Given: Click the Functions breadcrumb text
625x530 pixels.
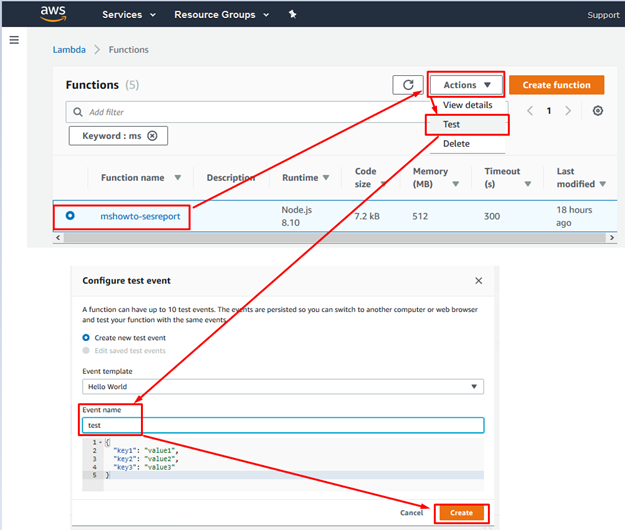Looking at the screenshot, I should (x=128, y=49).
